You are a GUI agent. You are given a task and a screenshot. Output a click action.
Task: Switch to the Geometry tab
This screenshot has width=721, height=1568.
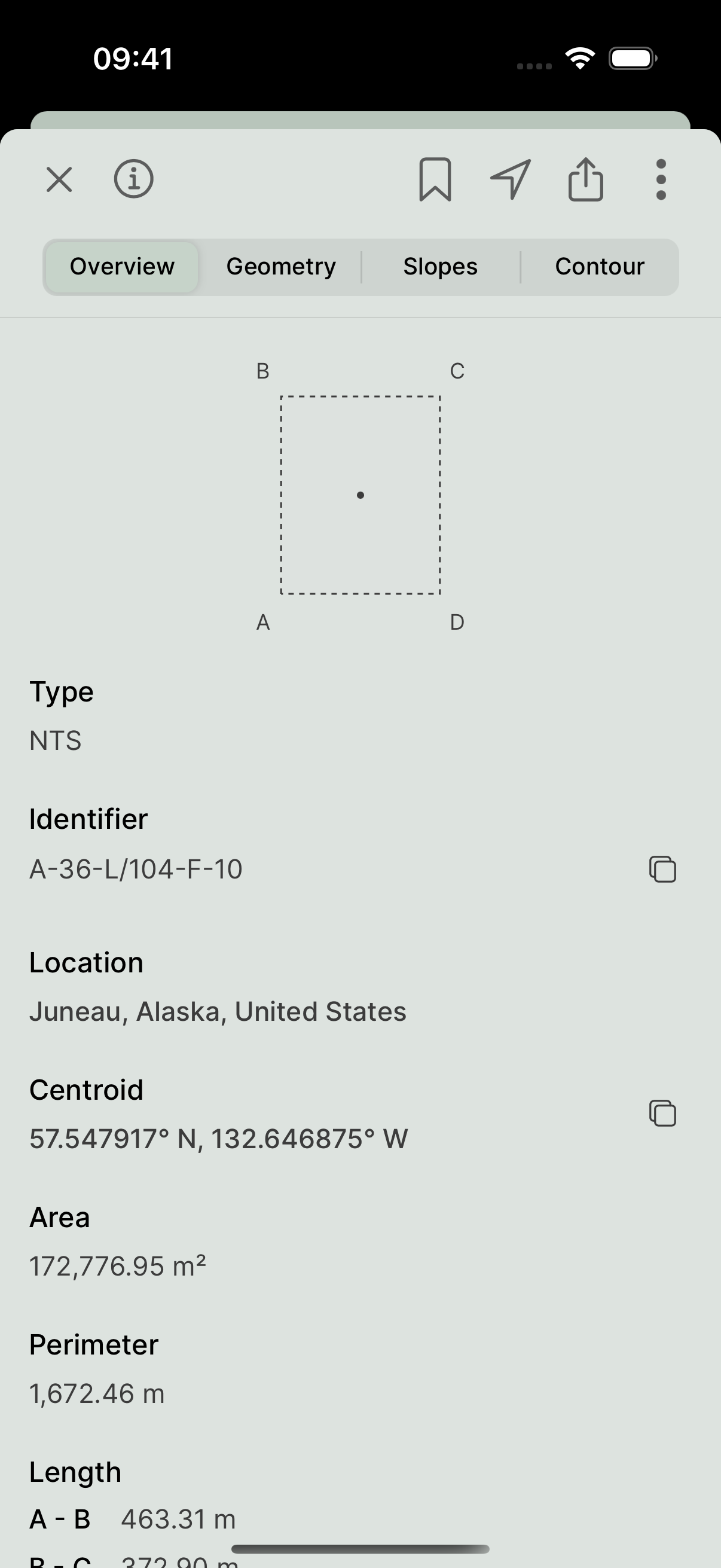[x=281, y=266]
